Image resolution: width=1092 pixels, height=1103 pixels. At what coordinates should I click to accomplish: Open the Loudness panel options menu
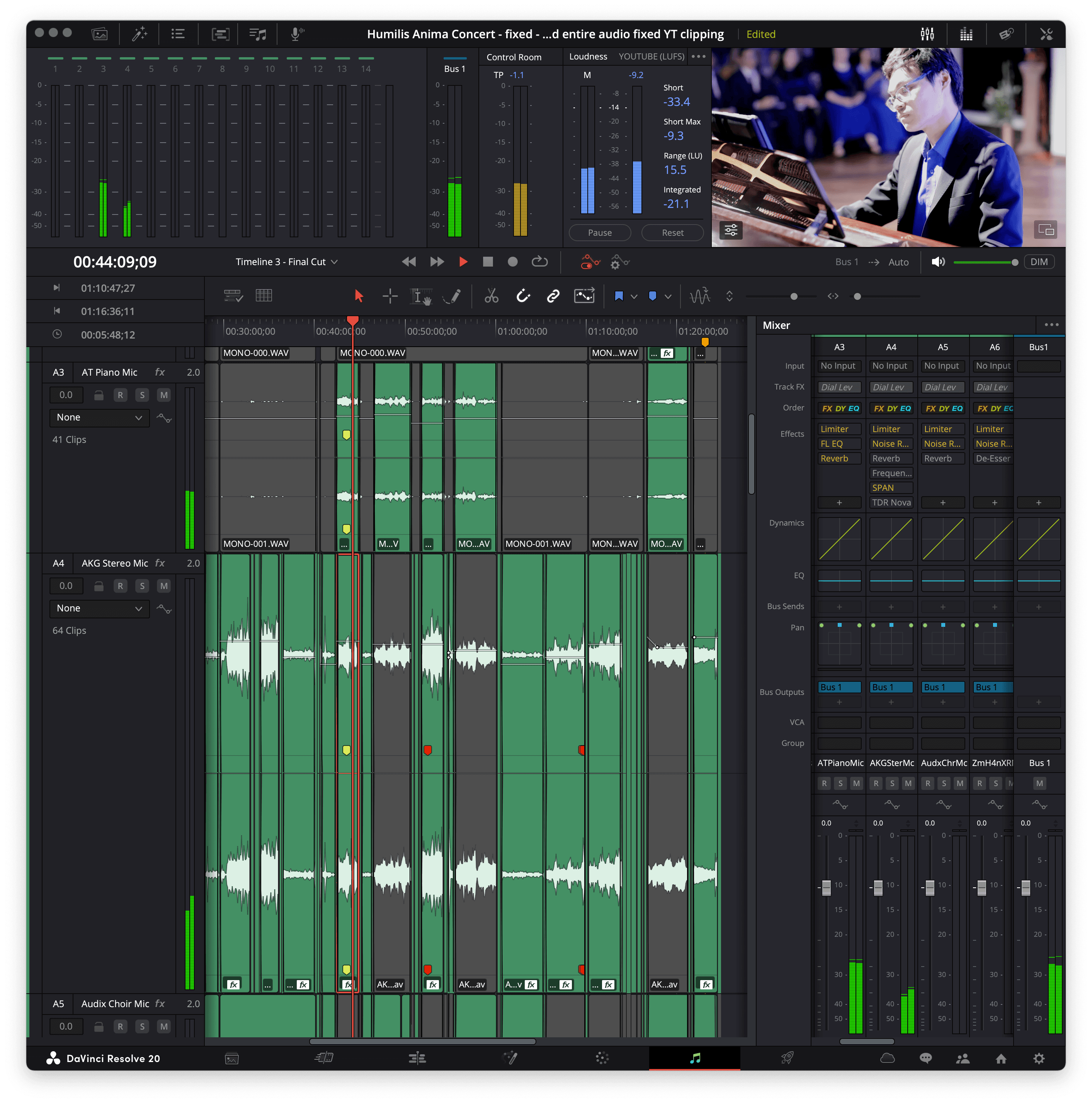click(x=698, y=56)
